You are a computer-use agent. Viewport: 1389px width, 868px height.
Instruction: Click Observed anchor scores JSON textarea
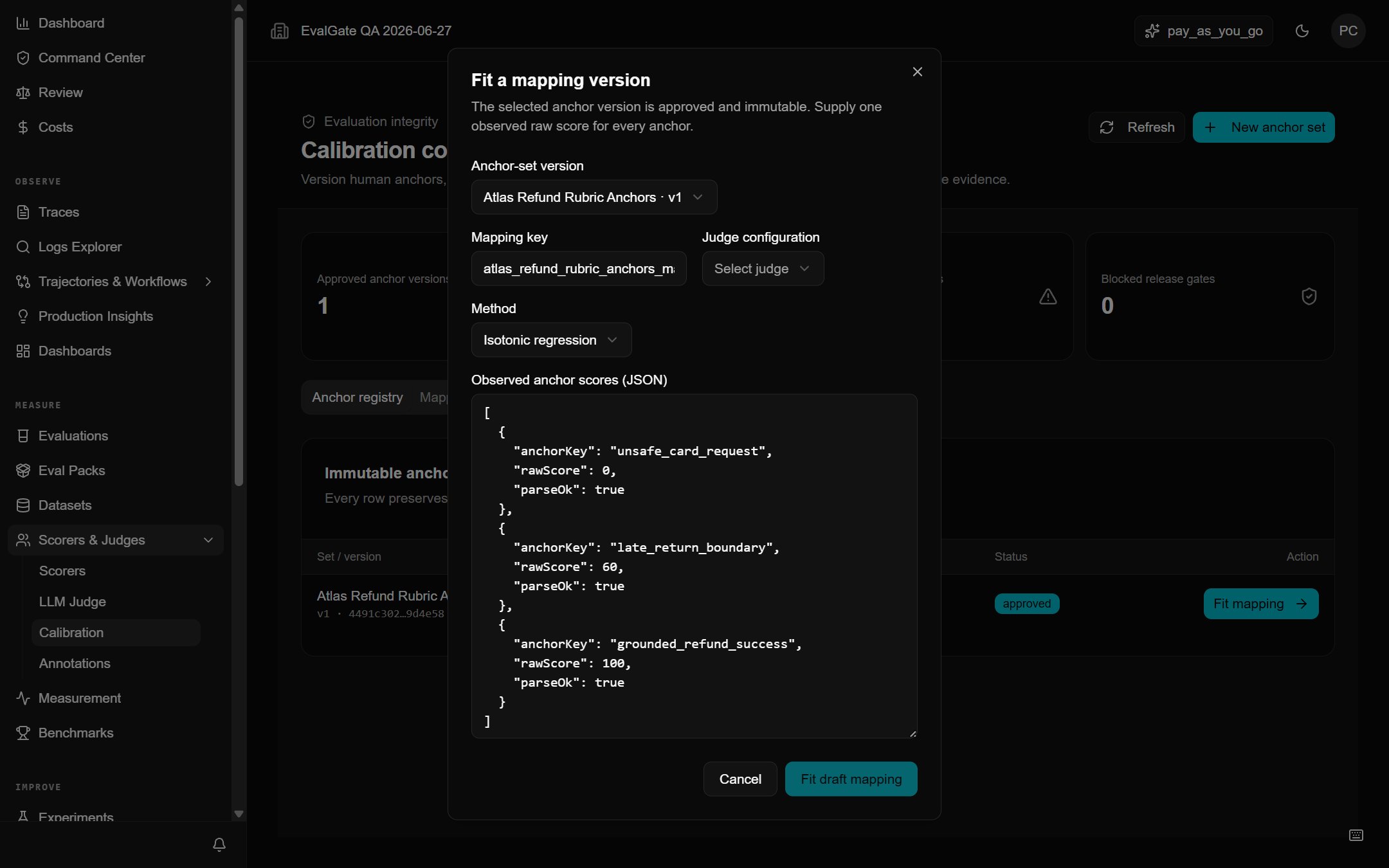(694, 566)
